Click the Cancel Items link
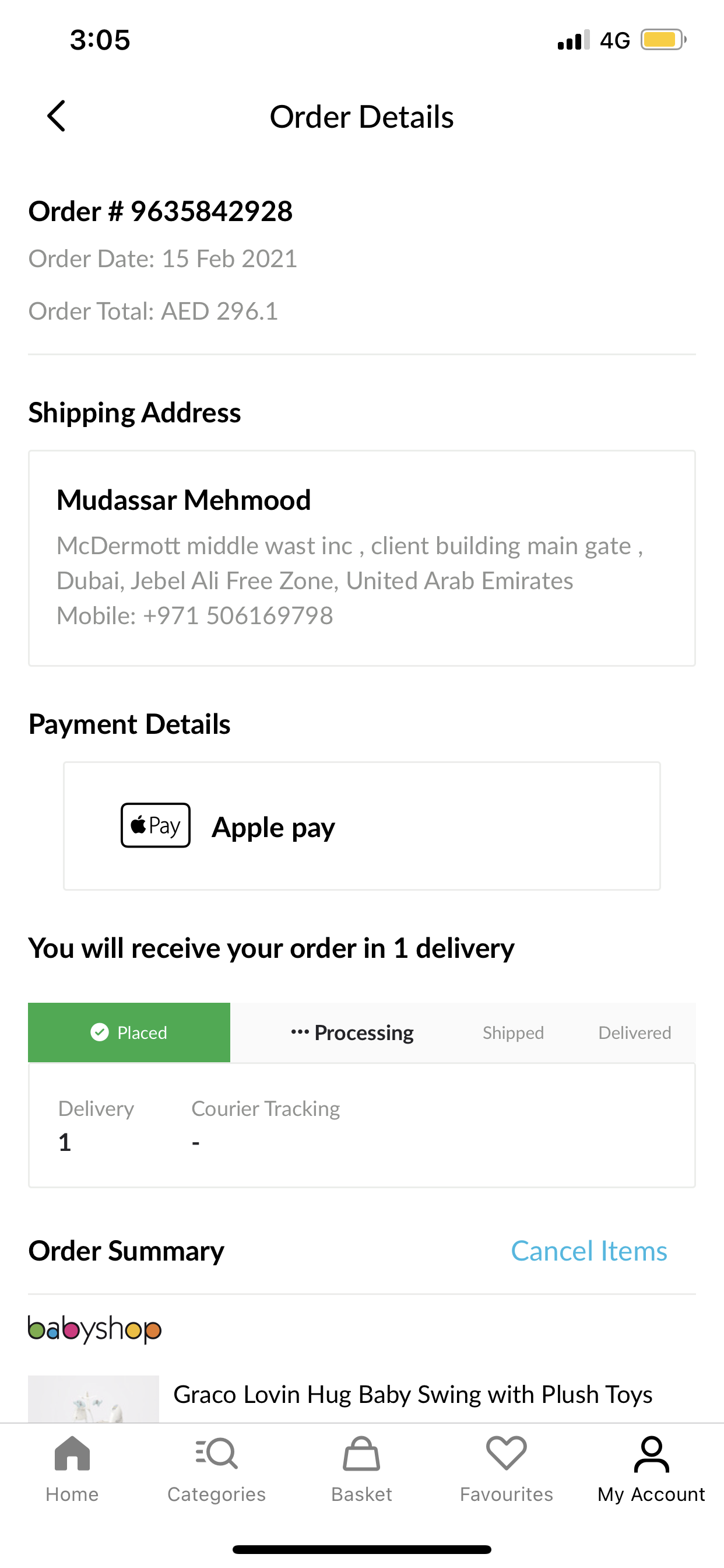724x1568 pixels. 589,1251
